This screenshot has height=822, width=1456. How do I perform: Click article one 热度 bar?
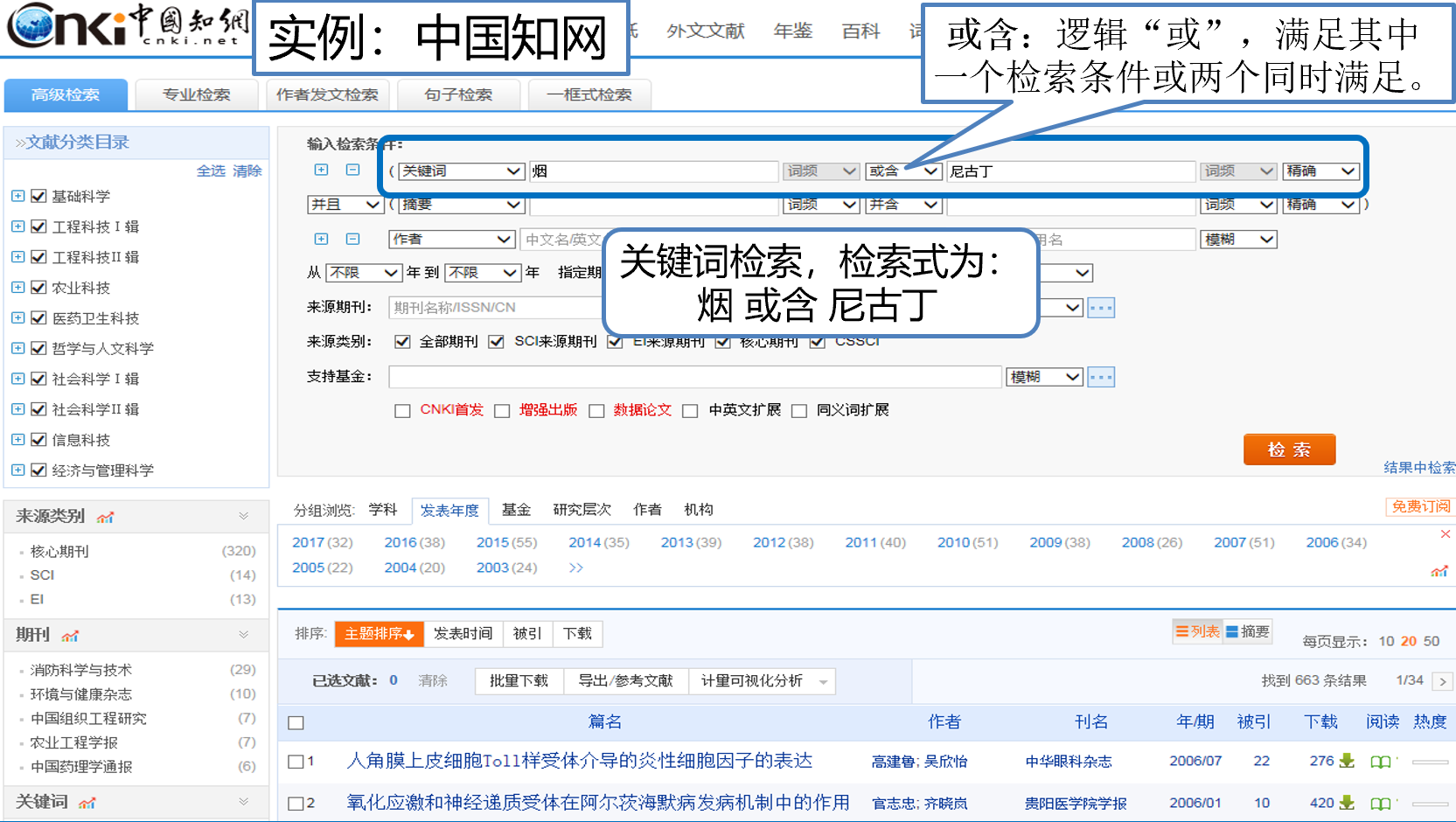coord(1430,762)
